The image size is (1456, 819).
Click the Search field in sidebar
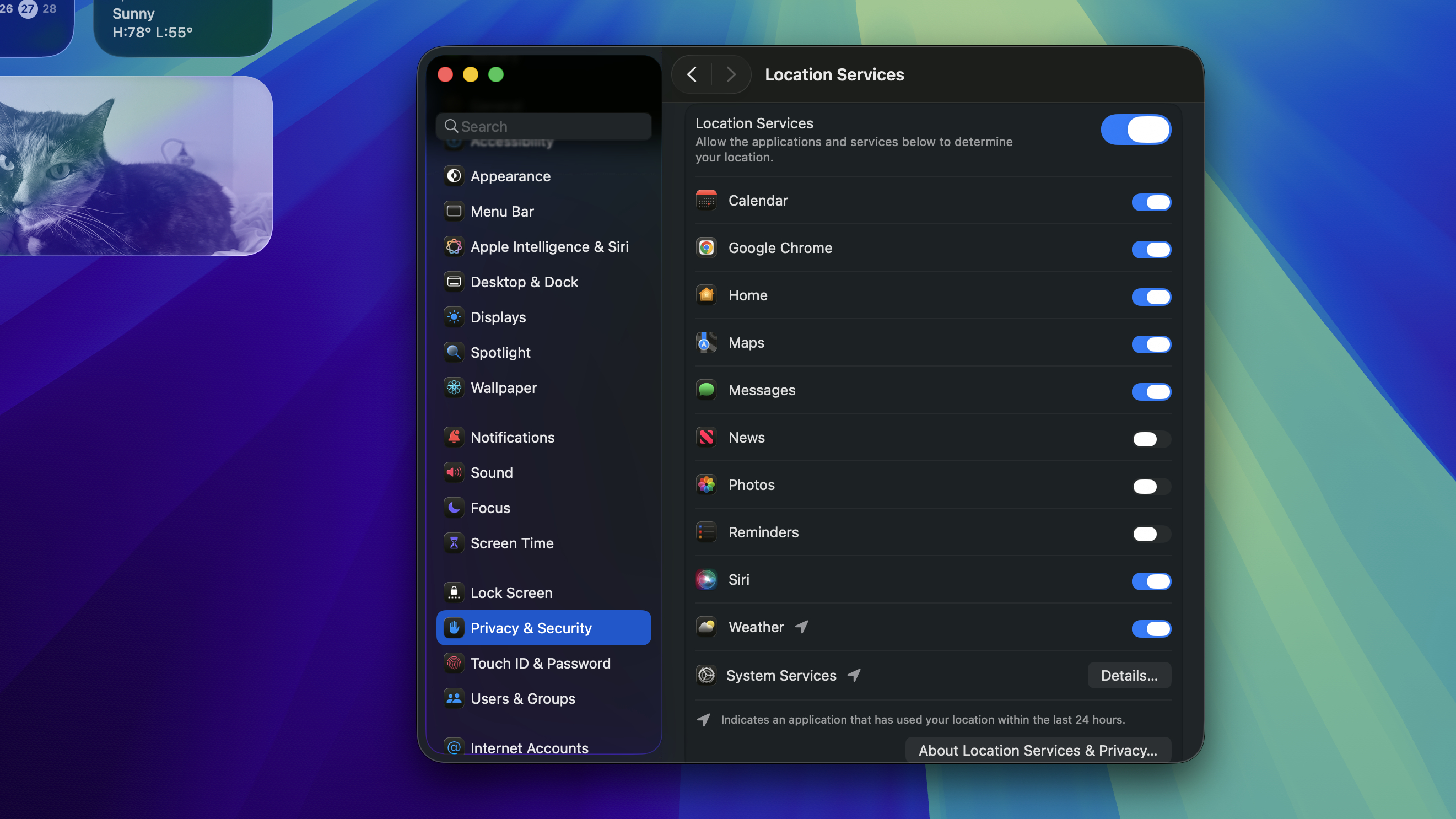(544, 126)
